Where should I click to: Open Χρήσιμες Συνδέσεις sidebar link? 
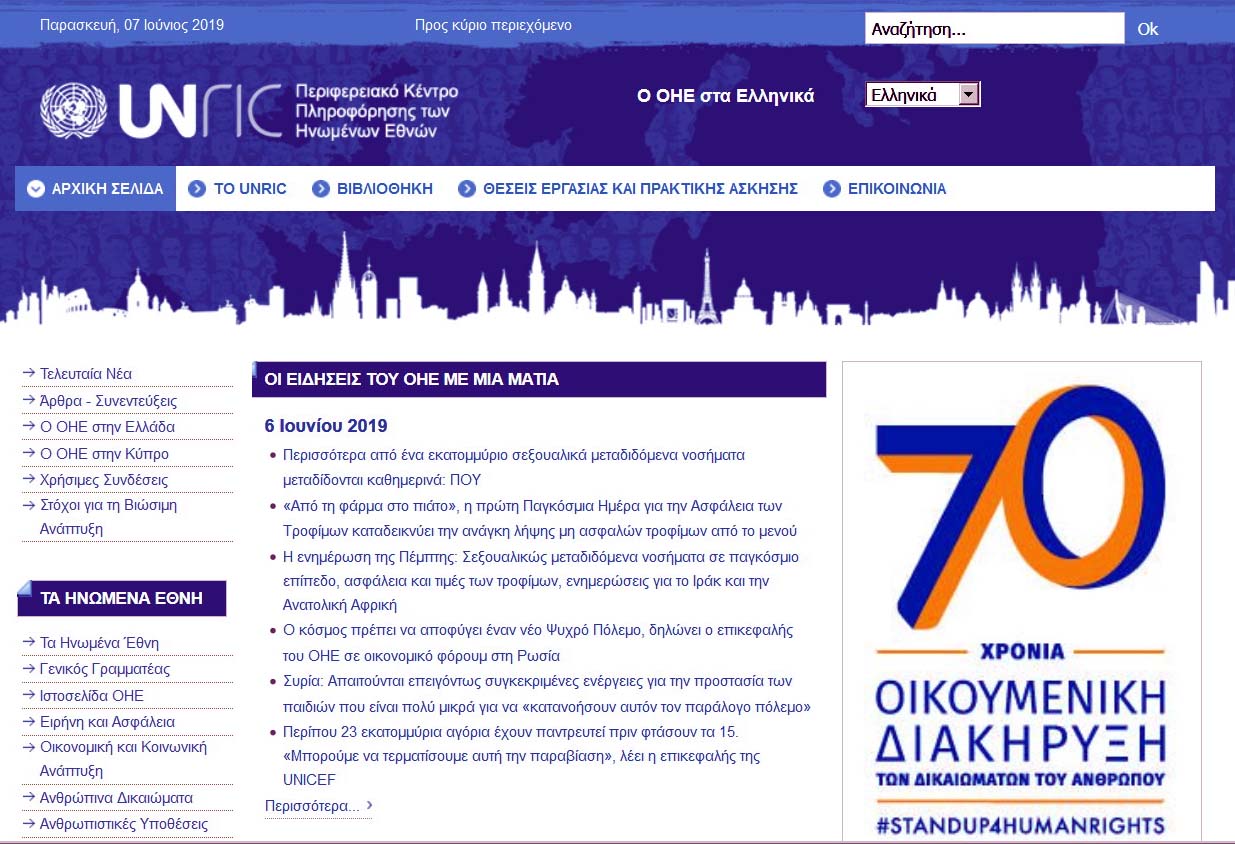104,480
